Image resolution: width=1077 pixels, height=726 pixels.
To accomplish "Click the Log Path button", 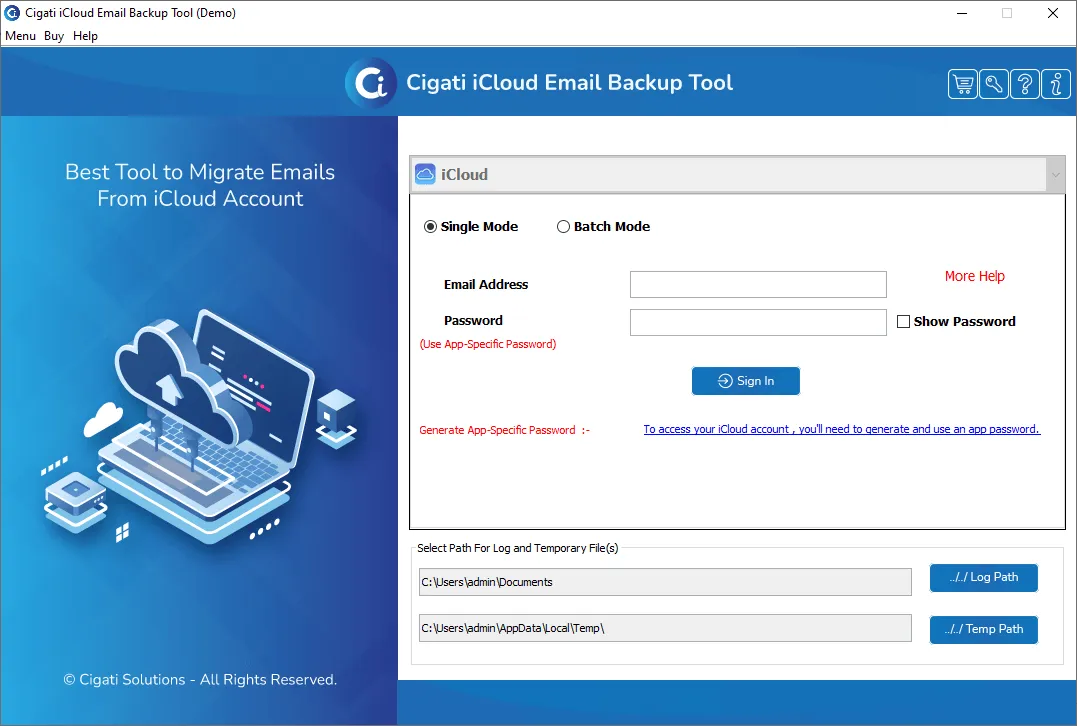I will tap(983, 577).
